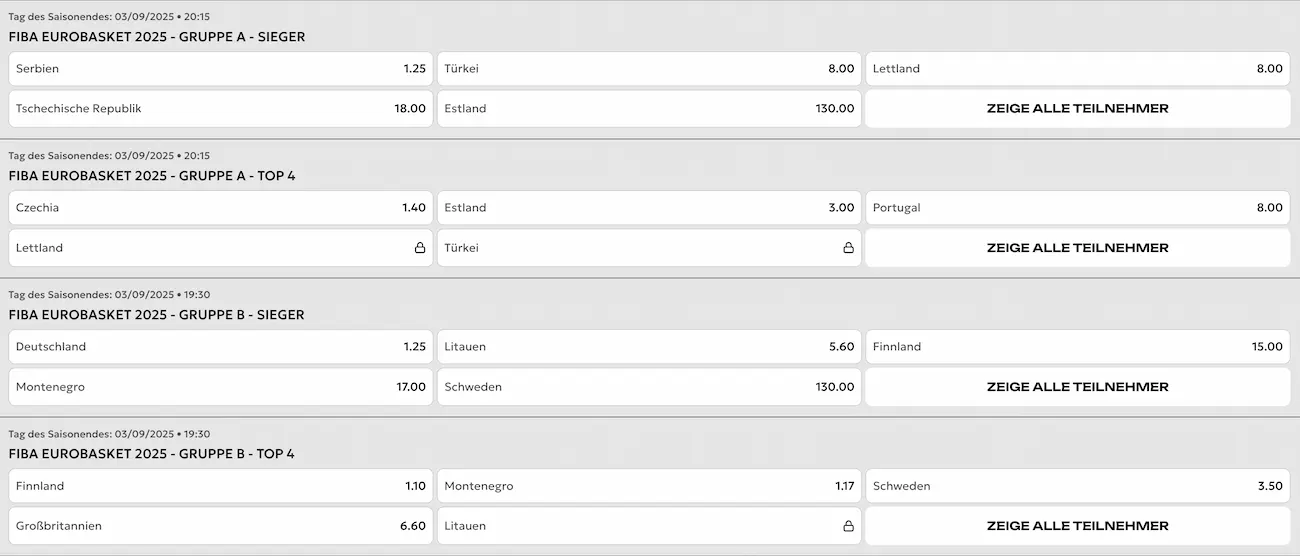Choose Litauen at 5.60 odds
Viewport: 1300px width, 556px height.
(x=649, y=347)
